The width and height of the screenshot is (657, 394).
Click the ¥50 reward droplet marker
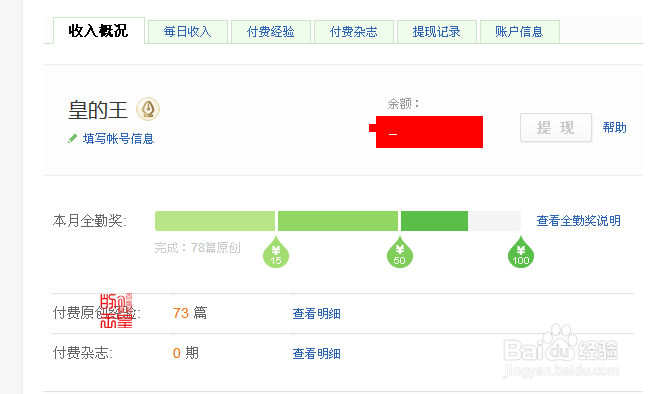tap(400, 252)
